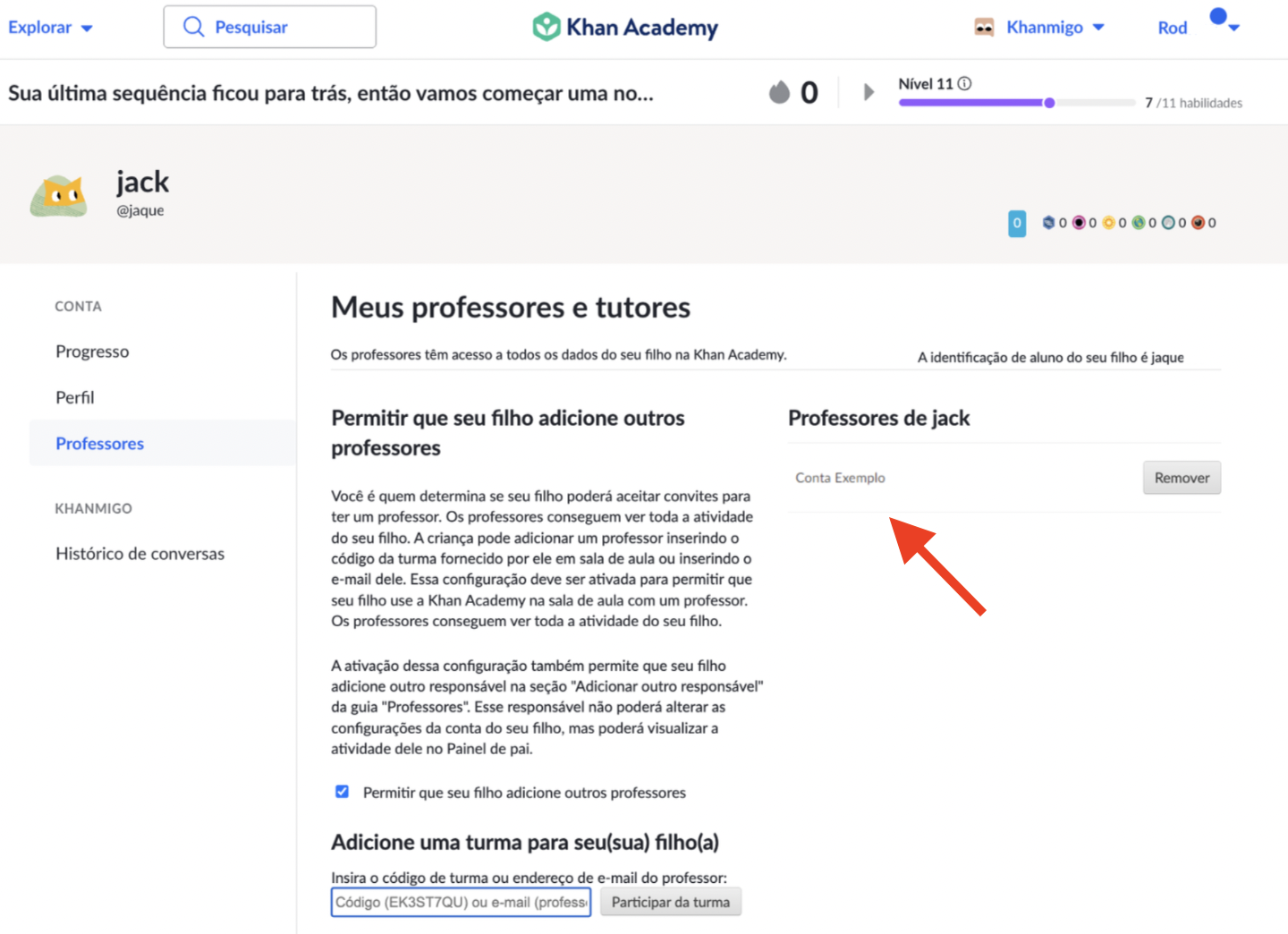Click jack's cat avatar picture
This screenshot has height=934, width=1288.
pyautogui.click(x=59, y=195)
